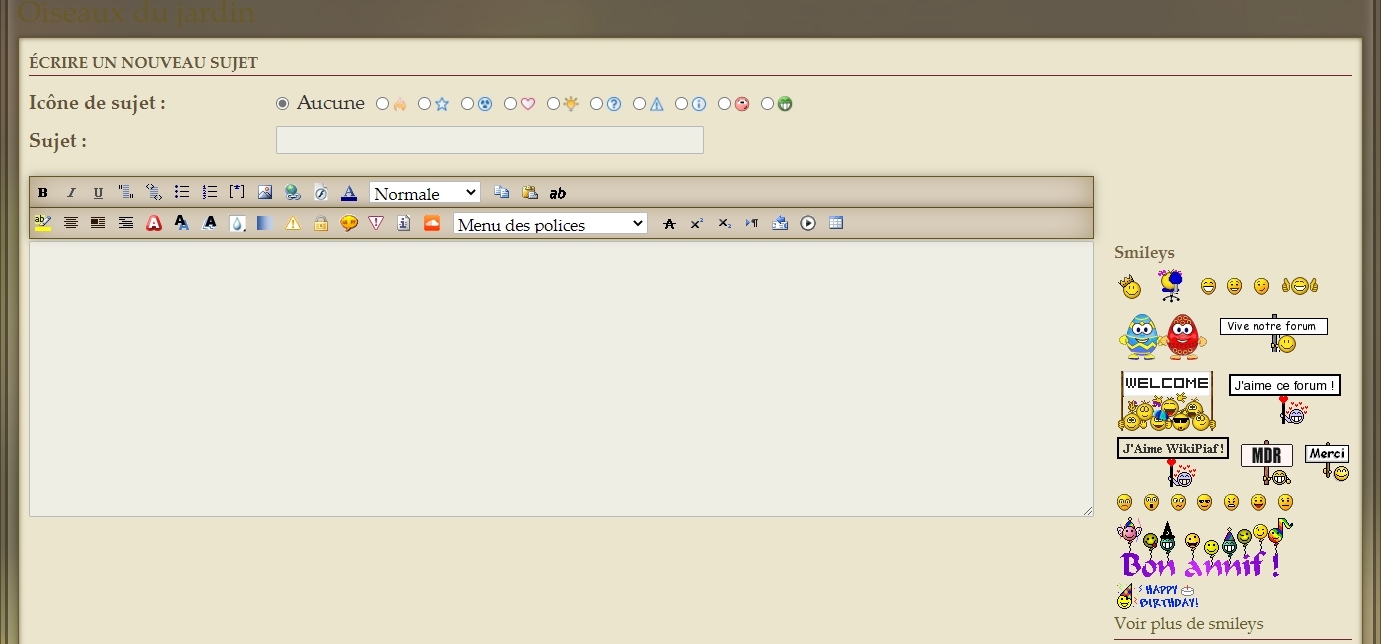Apply subscript formatting

pos(725,223)
